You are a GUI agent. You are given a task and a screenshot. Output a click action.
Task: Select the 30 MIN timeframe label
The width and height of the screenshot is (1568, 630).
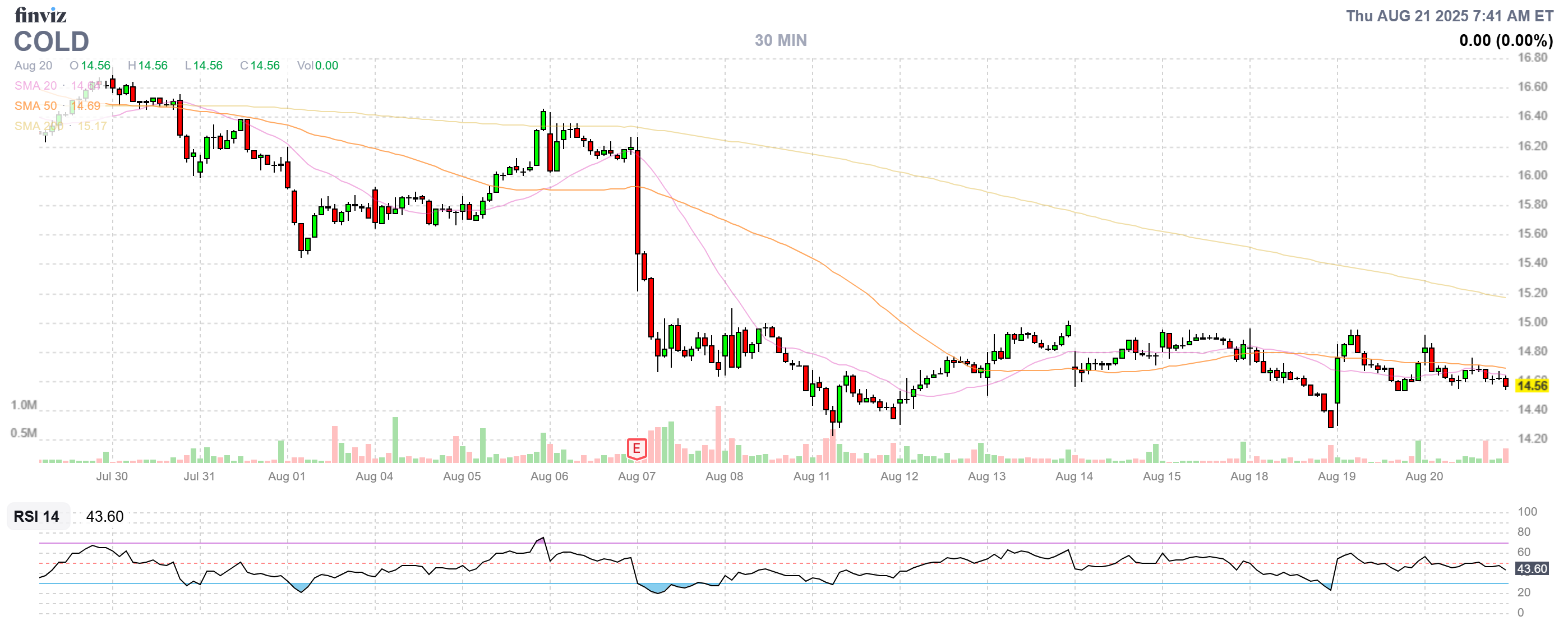(780, 40)
